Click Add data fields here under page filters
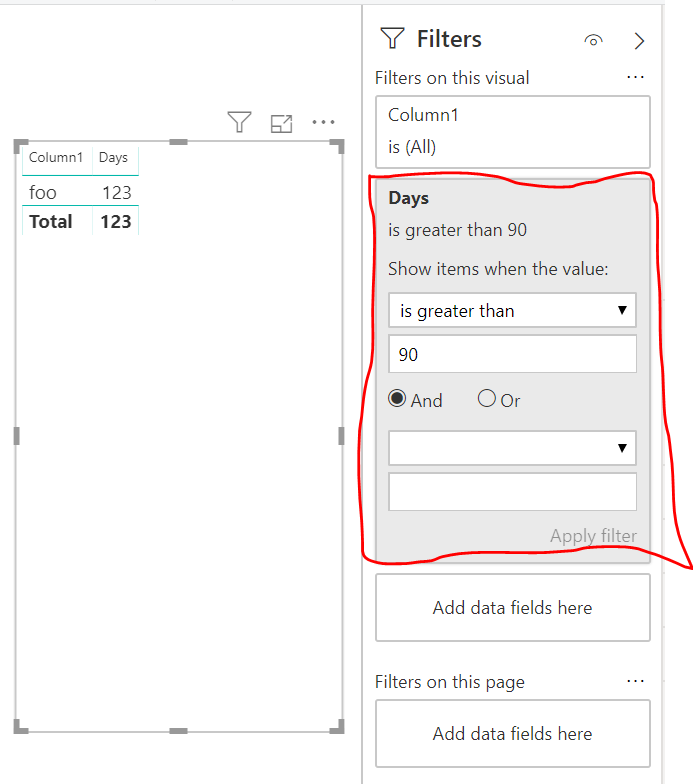Viewport: 693px width, 784px height. pos(512,734)
